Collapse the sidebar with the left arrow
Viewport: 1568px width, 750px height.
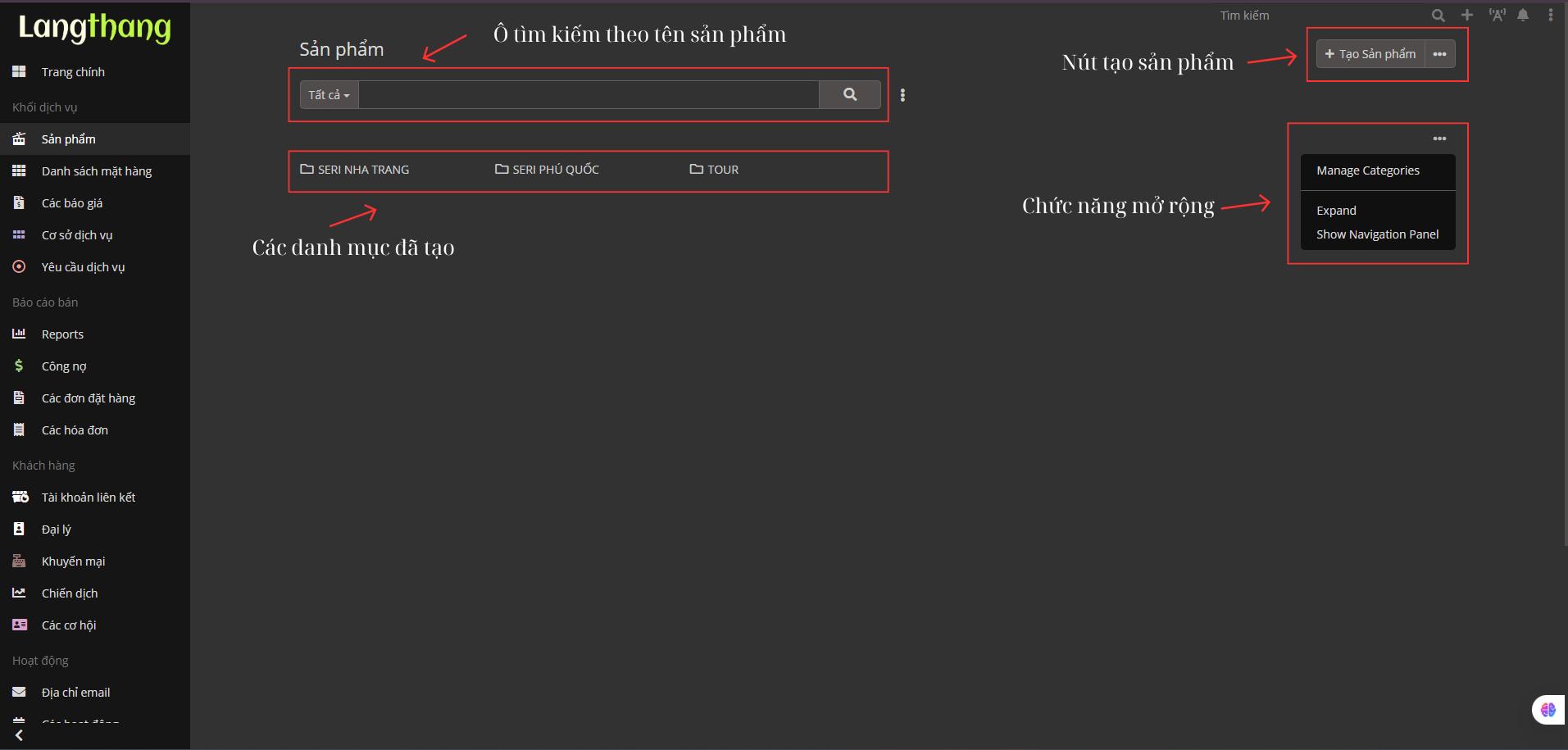coord(19,735)
